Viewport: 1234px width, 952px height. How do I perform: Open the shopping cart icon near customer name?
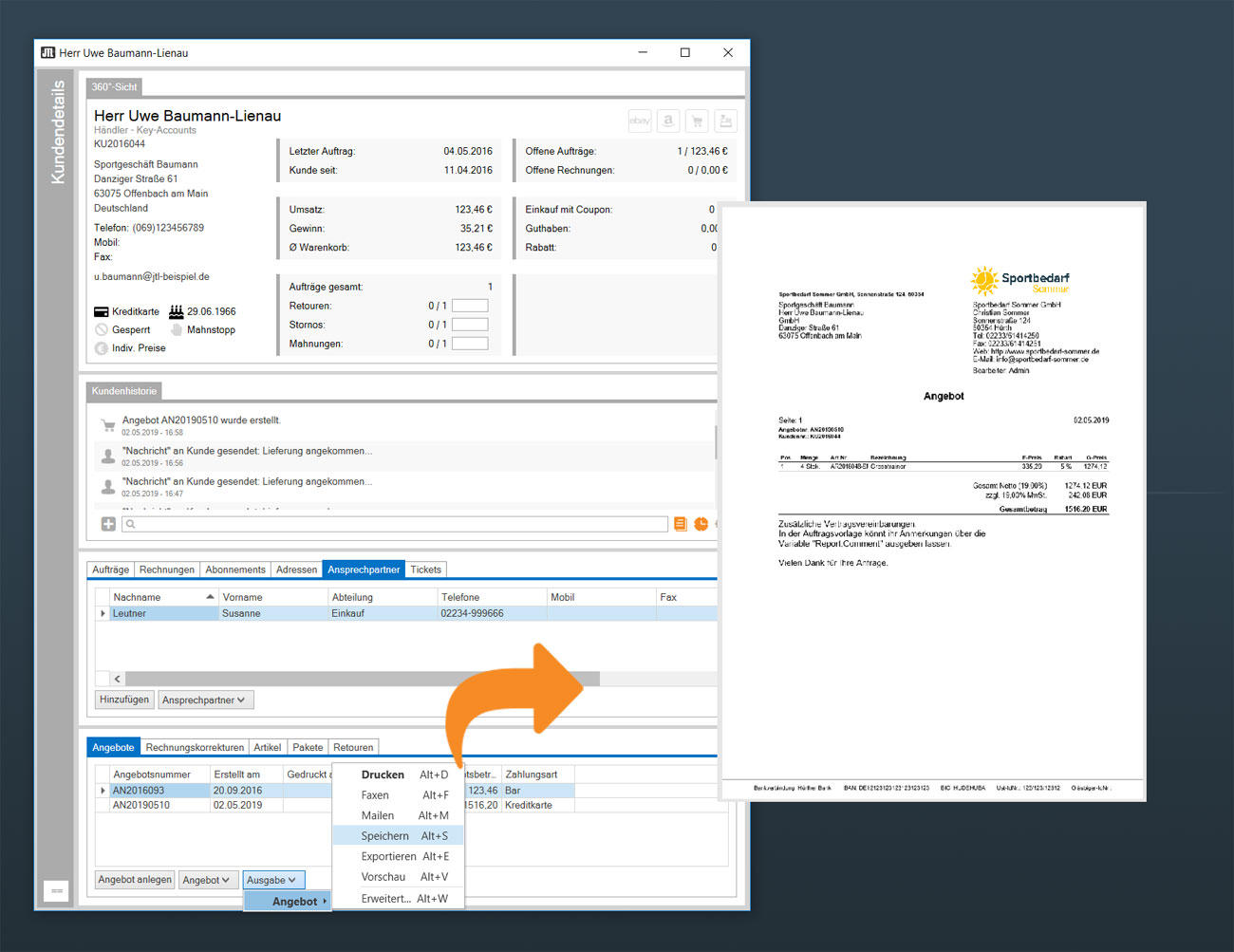[x=697, y=121]
